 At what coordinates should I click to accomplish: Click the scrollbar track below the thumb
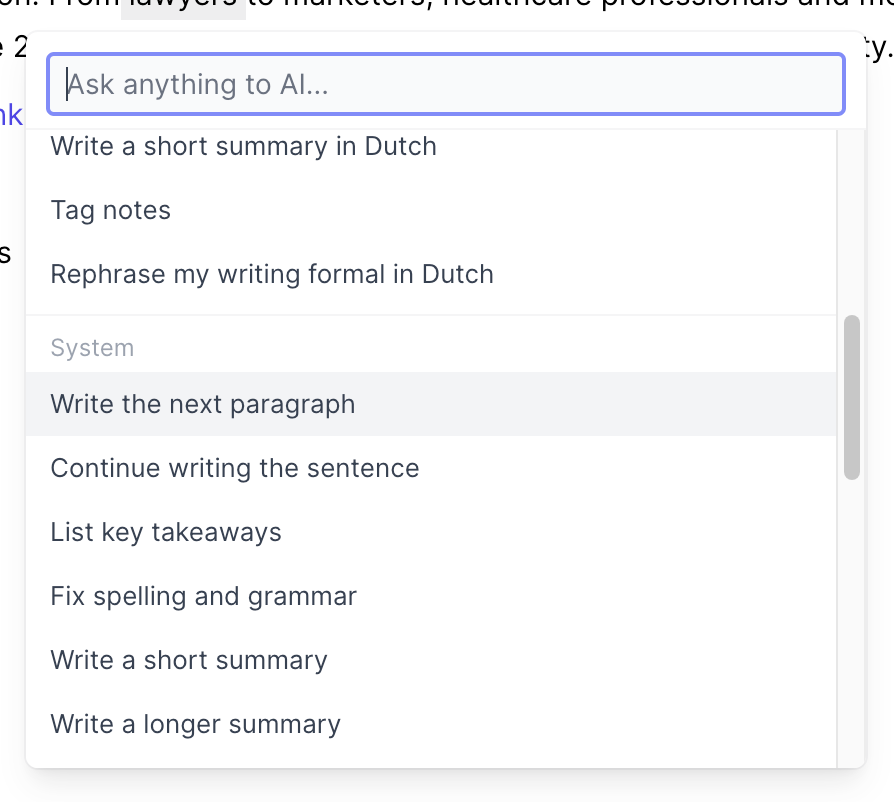coord(852,621)
